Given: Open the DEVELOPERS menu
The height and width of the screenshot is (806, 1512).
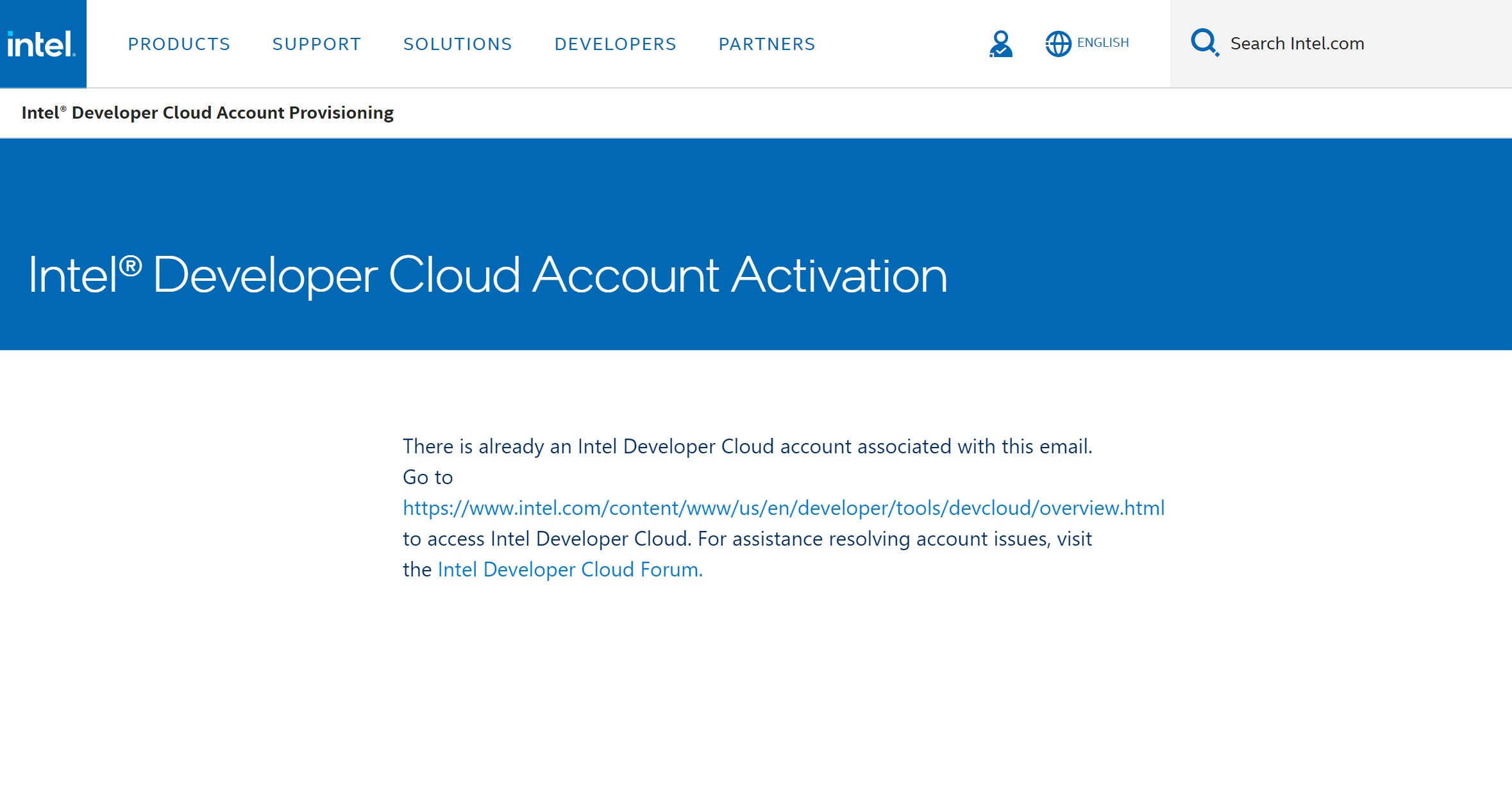Looking at the screenshot, I should click(x=616, y=44).
